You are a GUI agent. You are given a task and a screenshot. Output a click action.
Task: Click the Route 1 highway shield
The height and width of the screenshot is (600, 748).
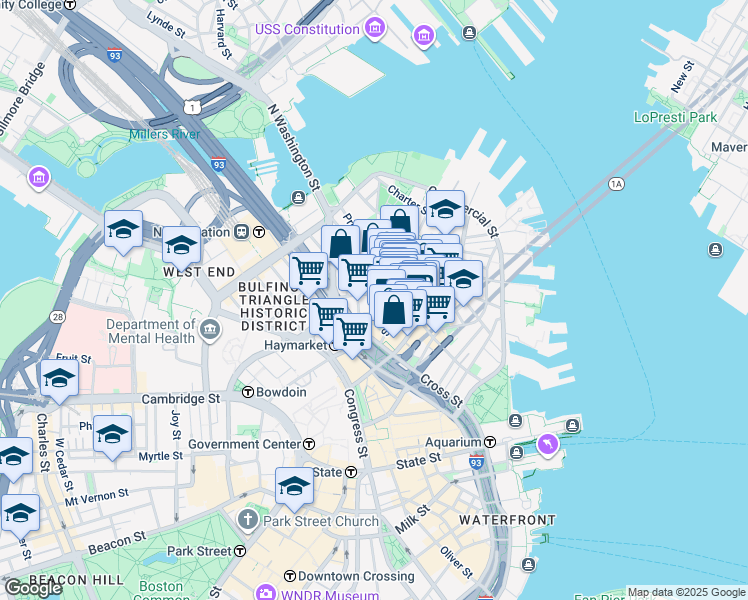(192, 107)
